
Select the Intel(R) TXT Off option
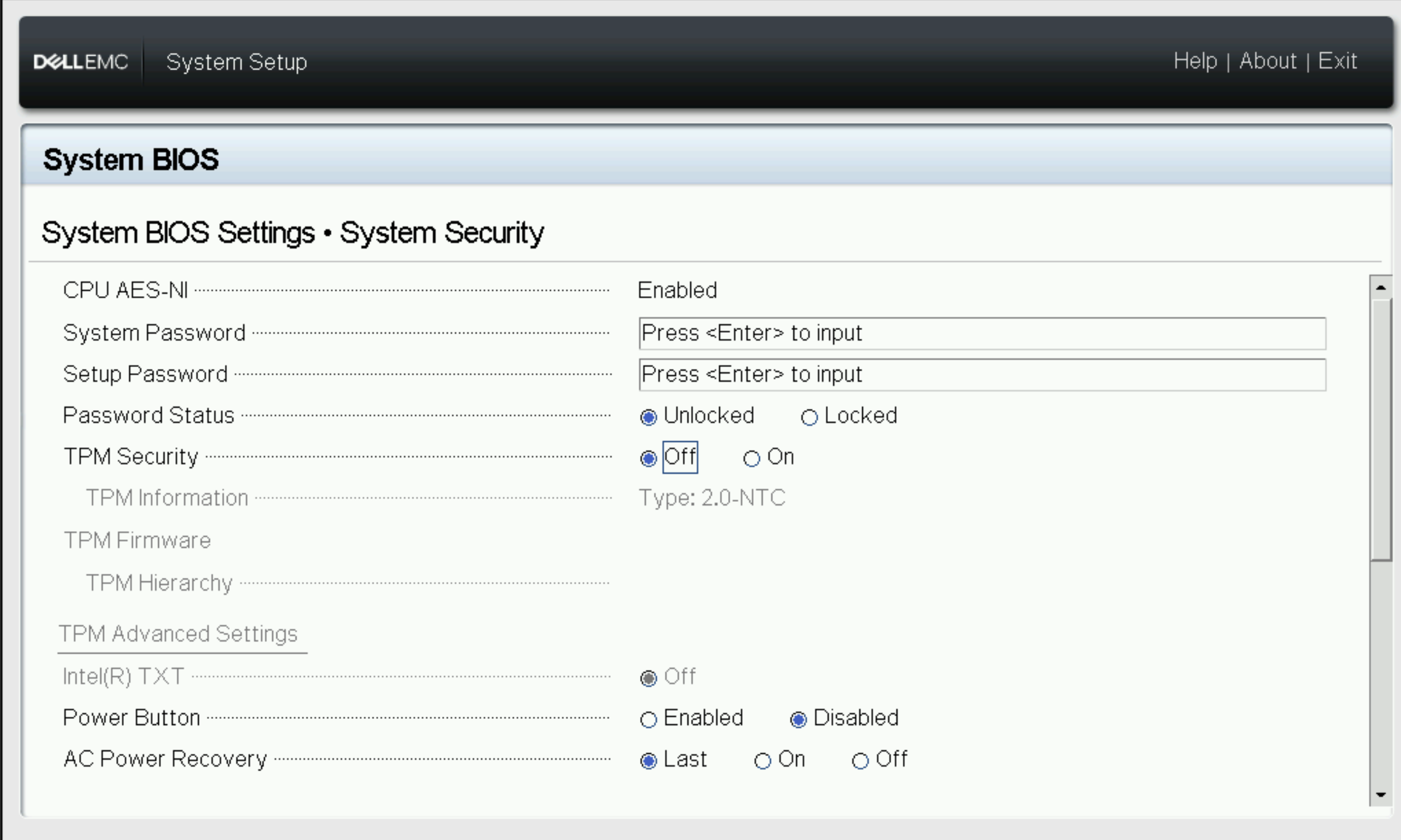click(648, 678)
